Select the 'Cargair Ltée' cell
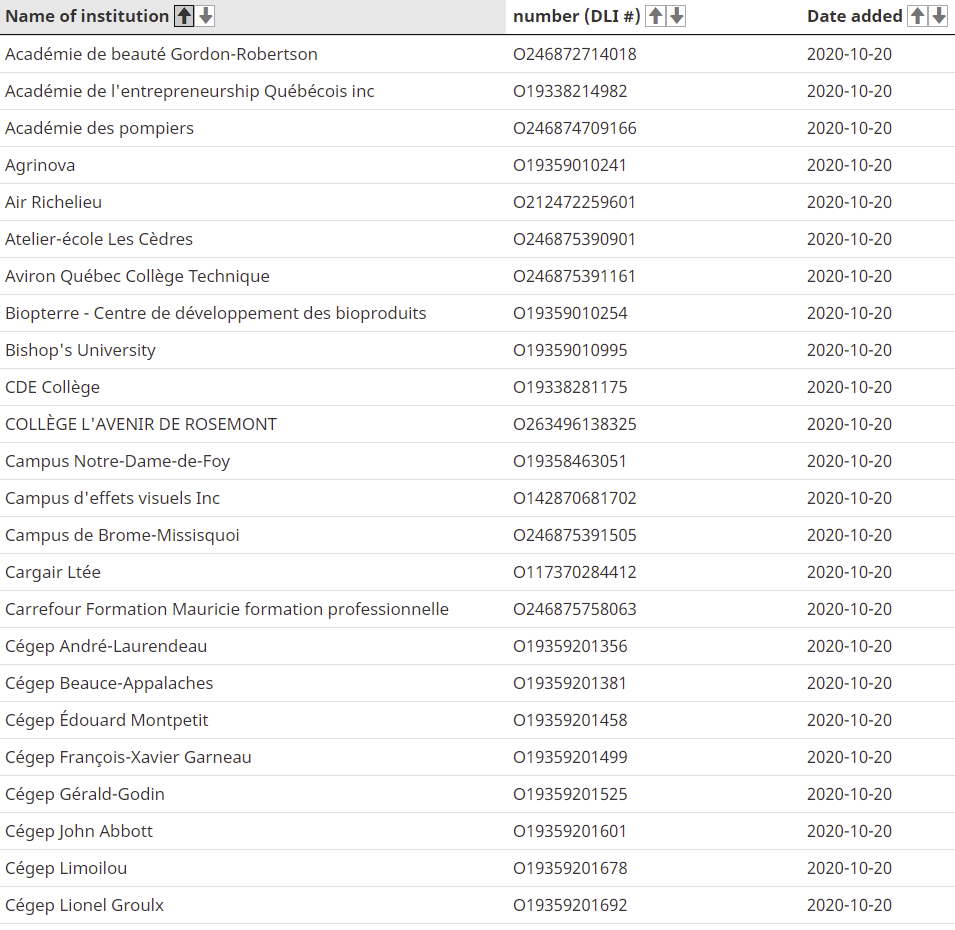The image size is (955, 930). click(53, 572)
